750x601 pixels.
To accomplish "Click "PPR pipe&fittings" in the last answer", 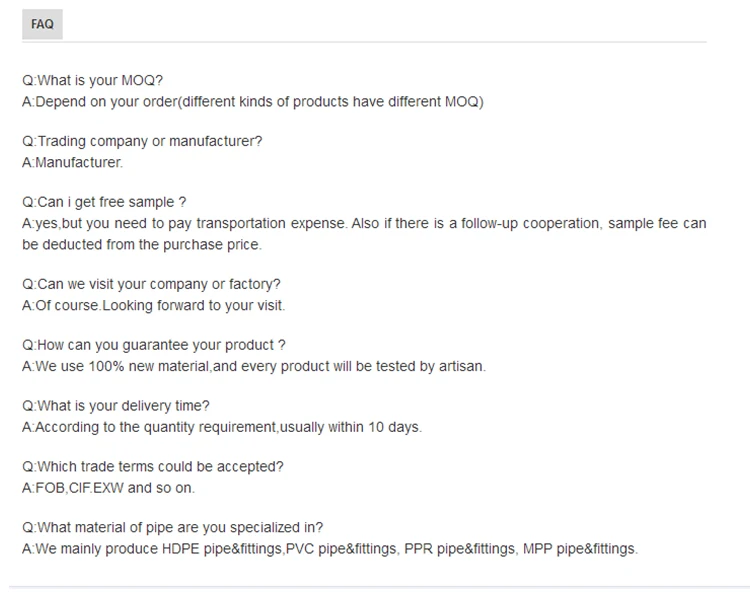I will point(458,549).
